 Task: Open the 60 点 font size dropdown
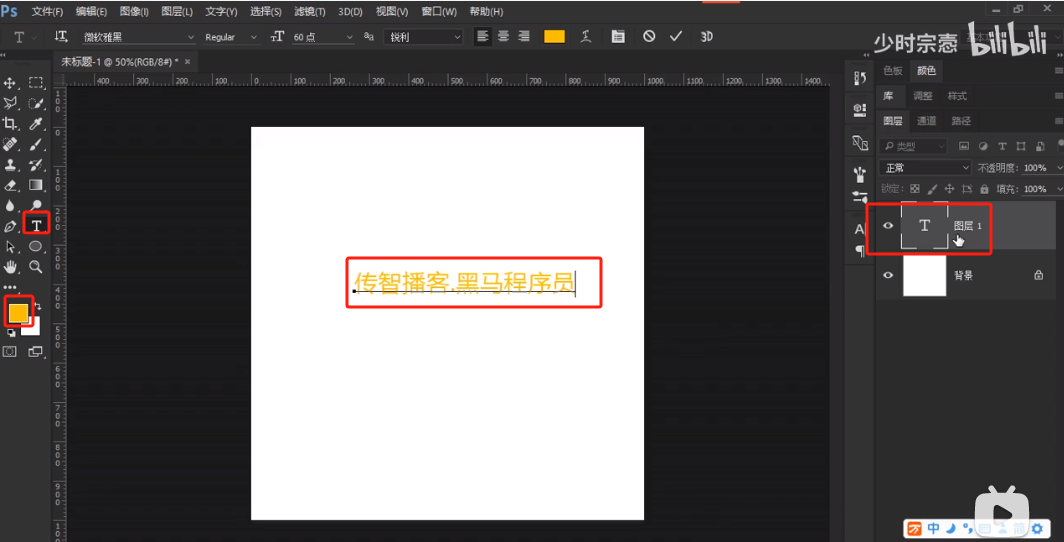click(323, 37)
